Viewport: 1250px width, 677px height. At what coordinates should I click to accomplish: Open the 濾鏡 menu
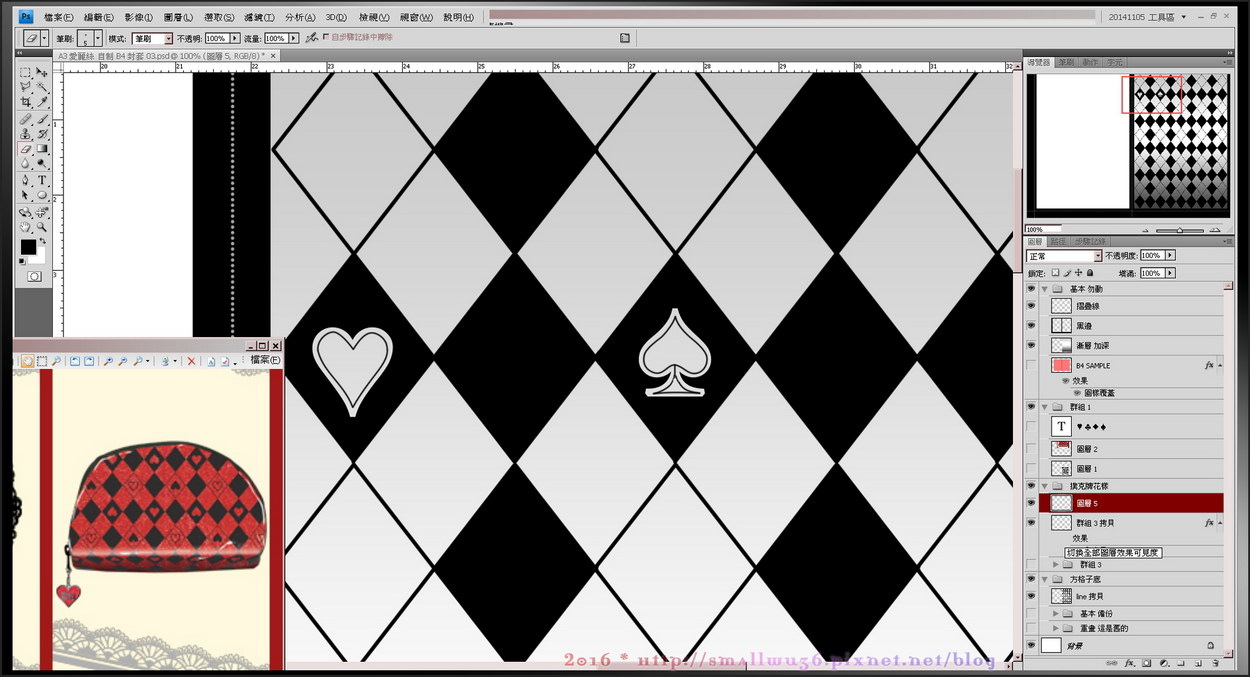click(259, 17)
